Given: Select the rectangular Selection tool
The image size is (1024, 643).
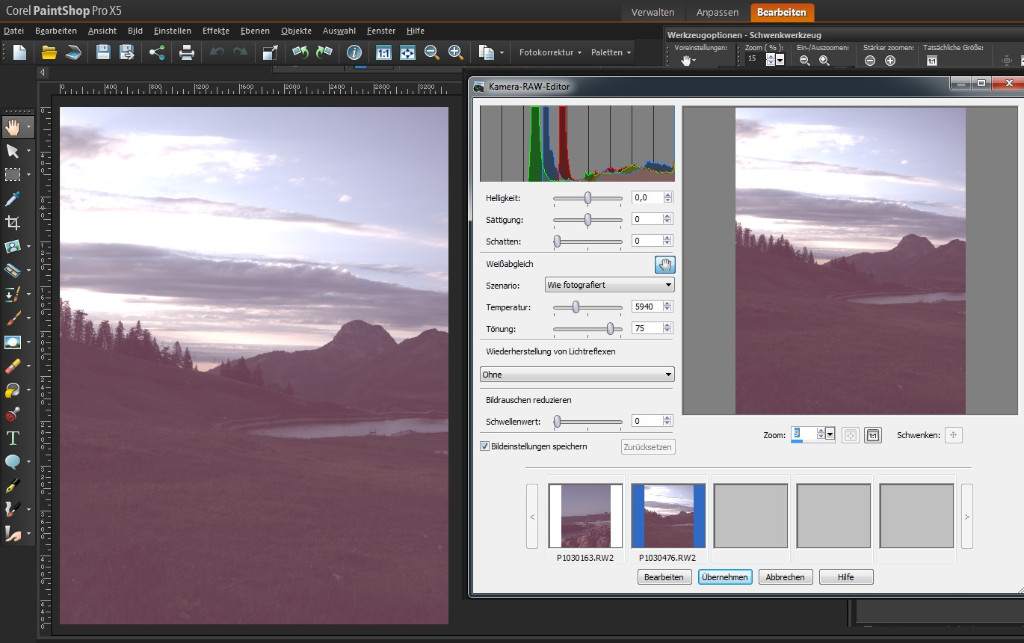Looking at the screenshot, I should (12, 174).
